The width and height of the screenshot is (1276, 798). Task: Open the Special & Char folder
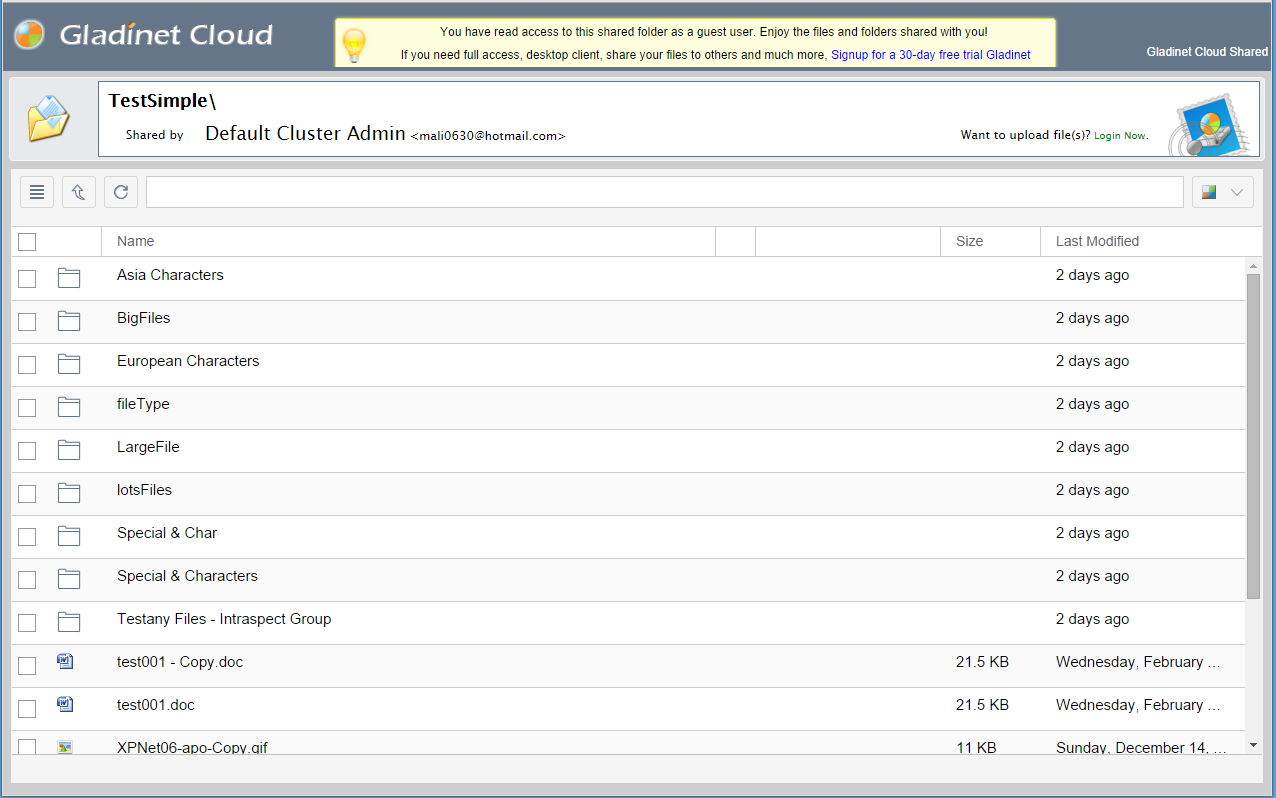click(167, 533)
